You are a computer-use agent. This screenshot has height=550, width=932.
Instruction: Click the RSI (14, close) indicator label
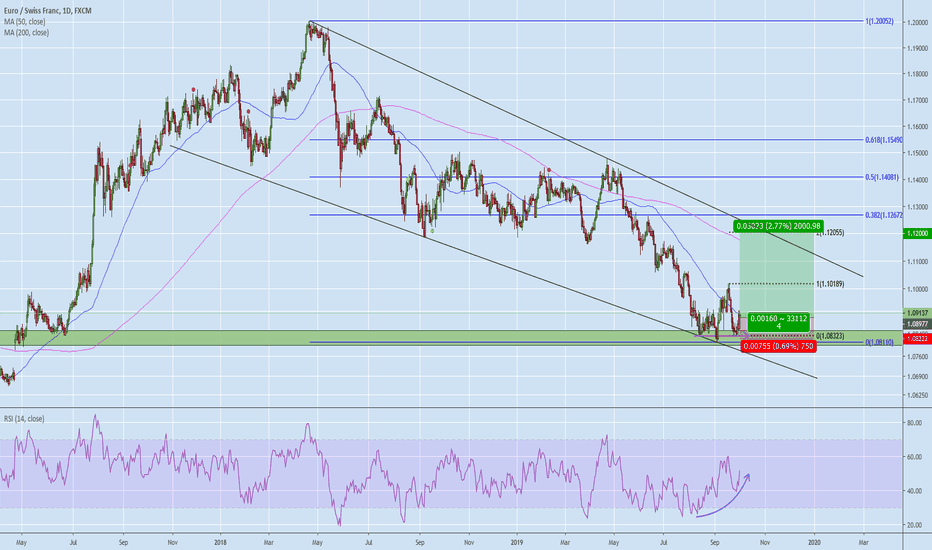click(24, 419)
